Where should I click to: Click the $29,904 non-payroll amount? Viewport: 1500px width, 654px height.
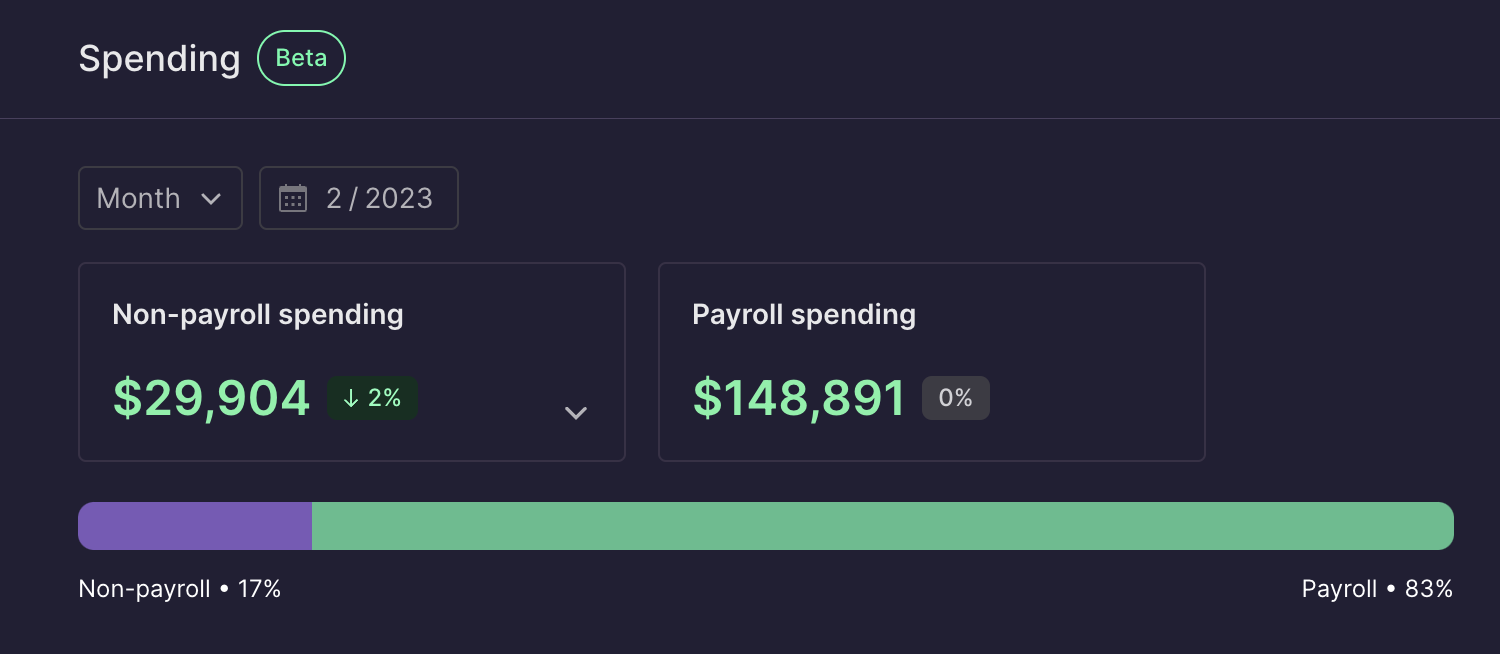[211, 398]
